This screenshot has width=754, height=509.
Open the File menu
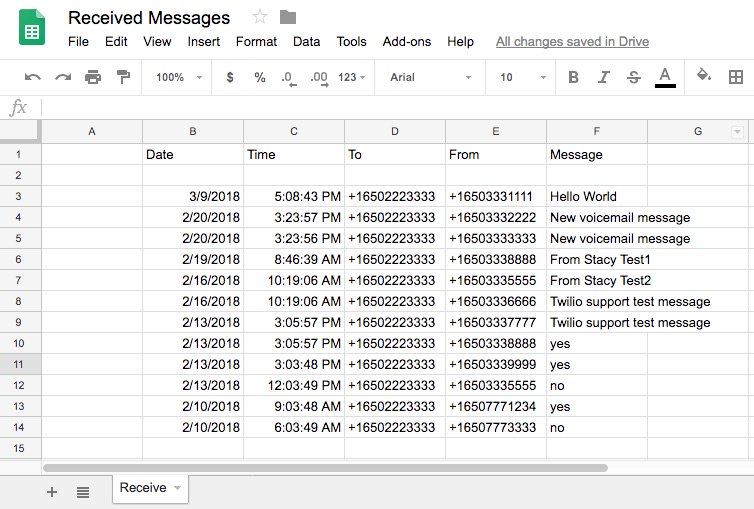click(x=78, y=42)
